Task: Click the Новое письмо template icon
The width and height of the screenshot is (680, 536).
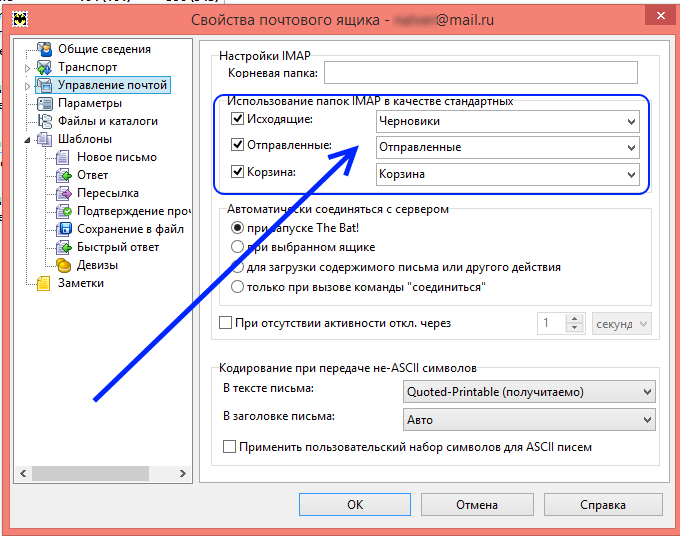Action: pos(64,157)
